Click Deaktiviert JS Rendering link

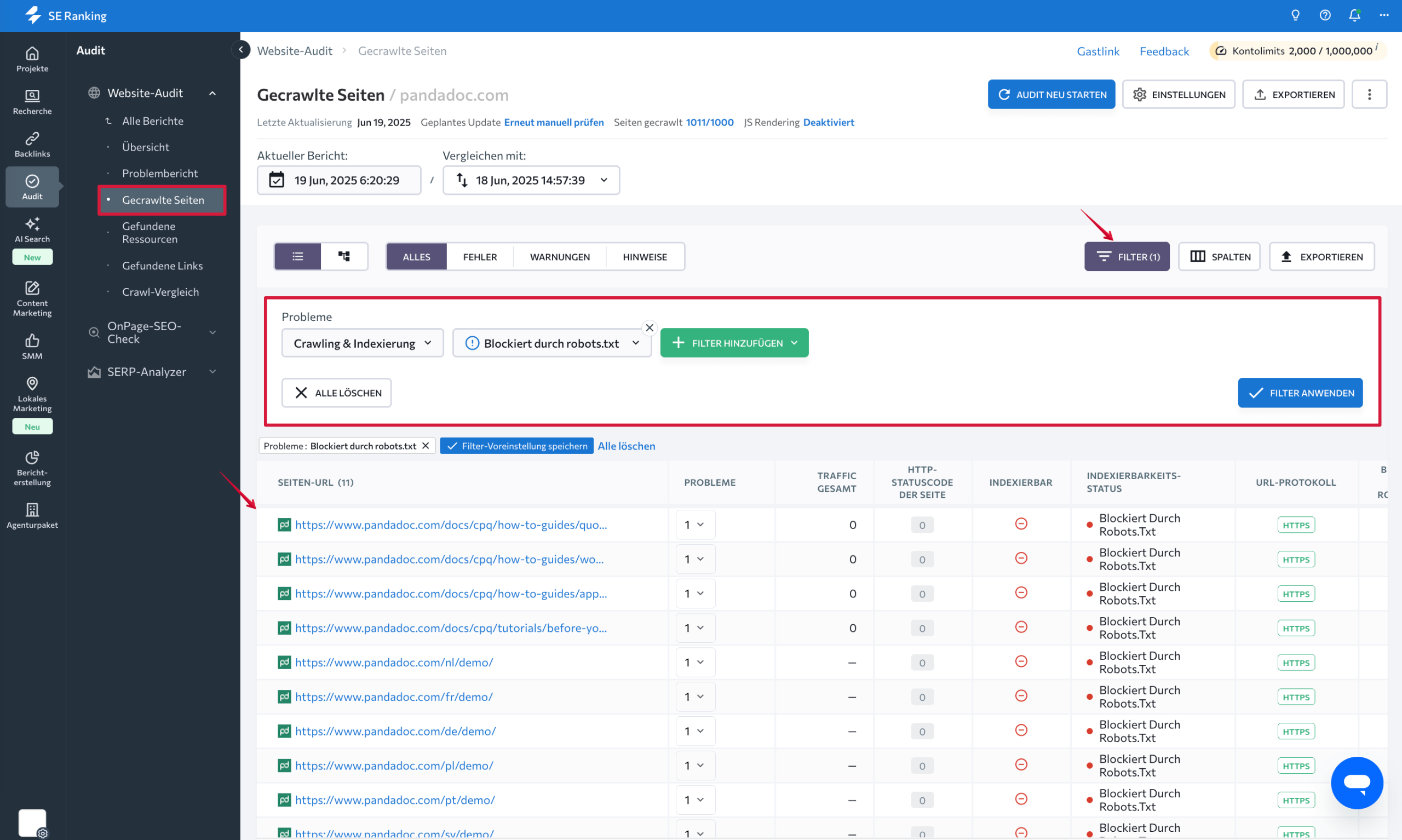coord(828,122)
